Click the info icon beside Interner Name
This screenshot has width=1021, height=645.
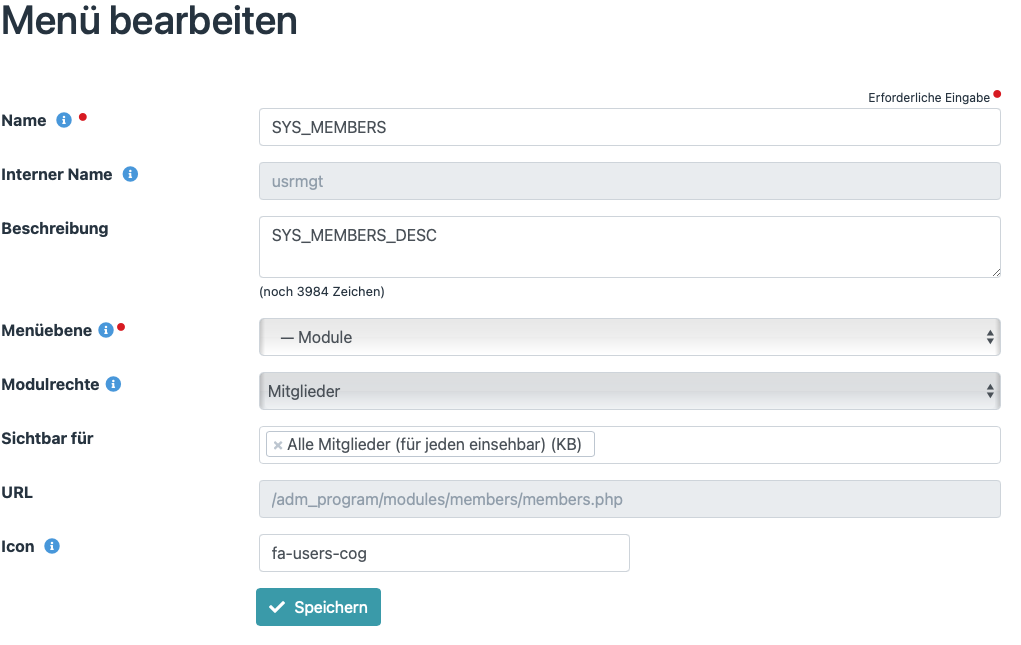128,173
